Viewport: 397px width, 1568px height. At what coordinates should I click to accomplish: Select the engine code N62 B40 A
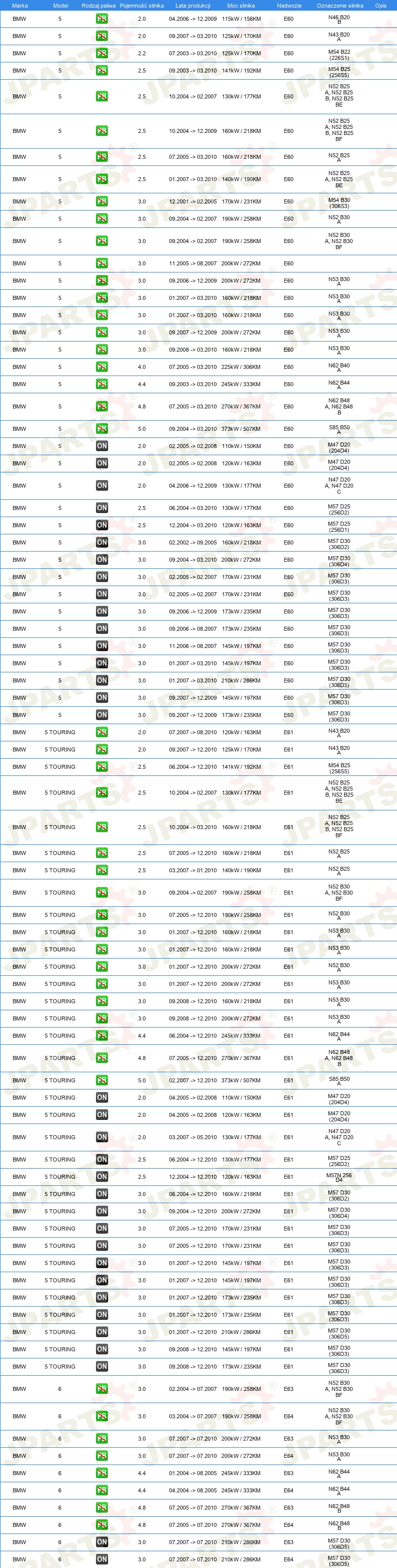[339, 368]
